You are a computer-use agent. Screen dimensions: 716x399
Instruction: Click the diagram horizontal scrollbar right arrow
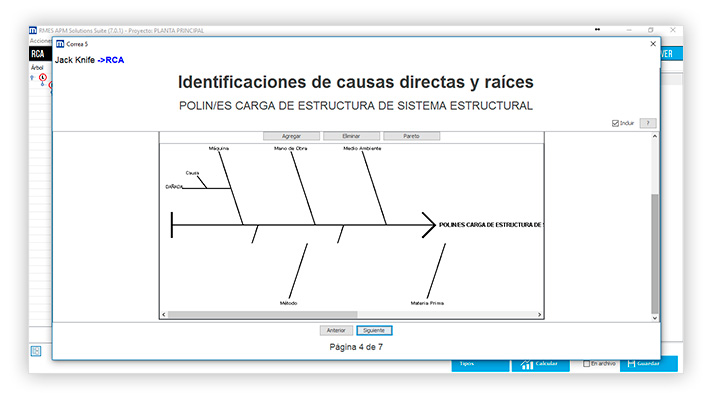[539, 315]
